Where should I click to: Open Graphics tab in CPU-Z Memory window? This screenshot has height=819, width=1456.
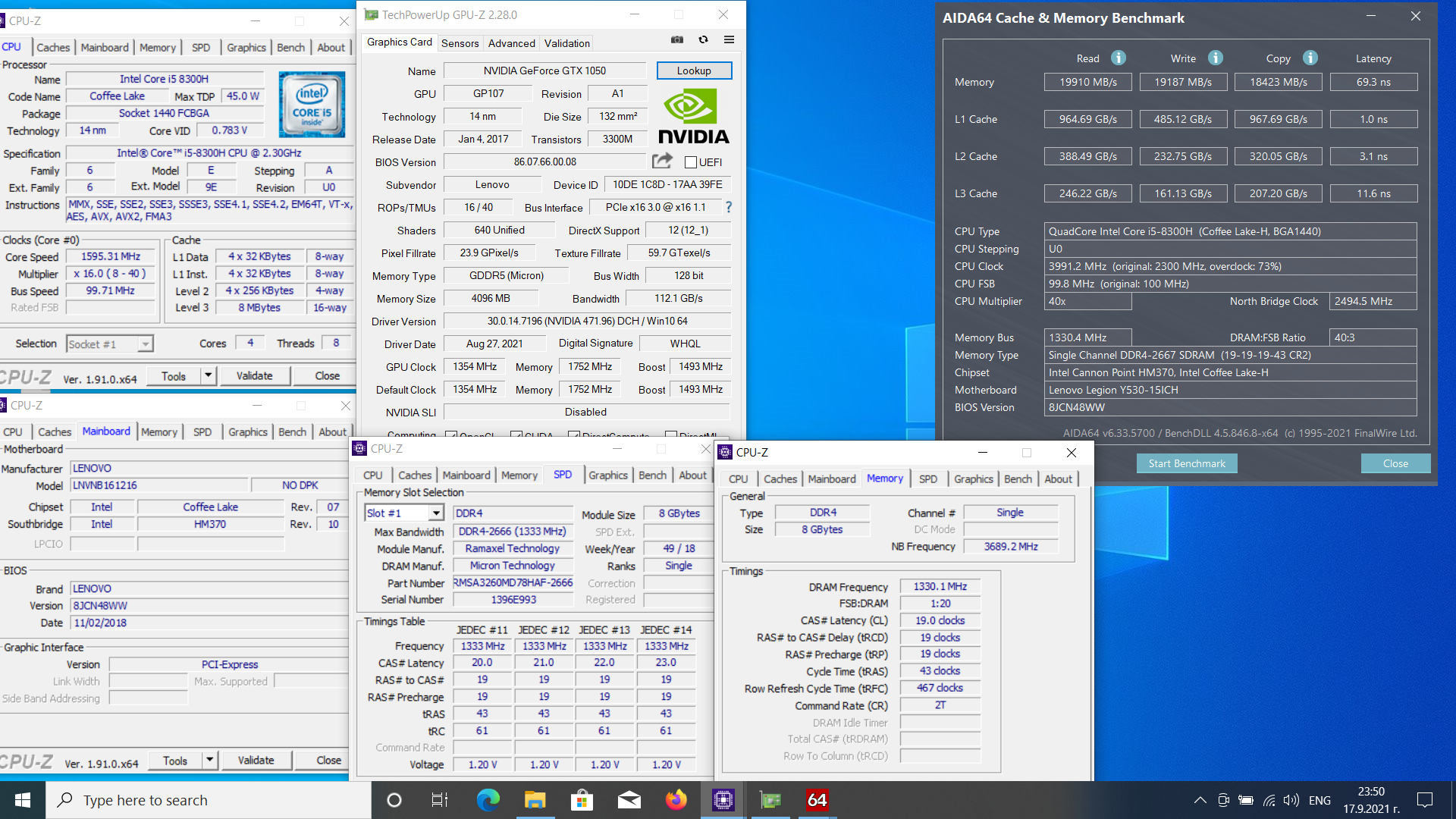coord(973,479)
